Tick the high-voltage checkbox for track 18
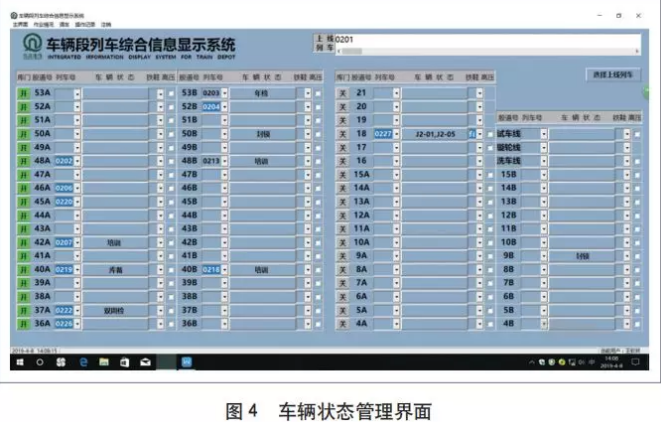This screenshot has width=661, height=422. (x=490, y=134)
